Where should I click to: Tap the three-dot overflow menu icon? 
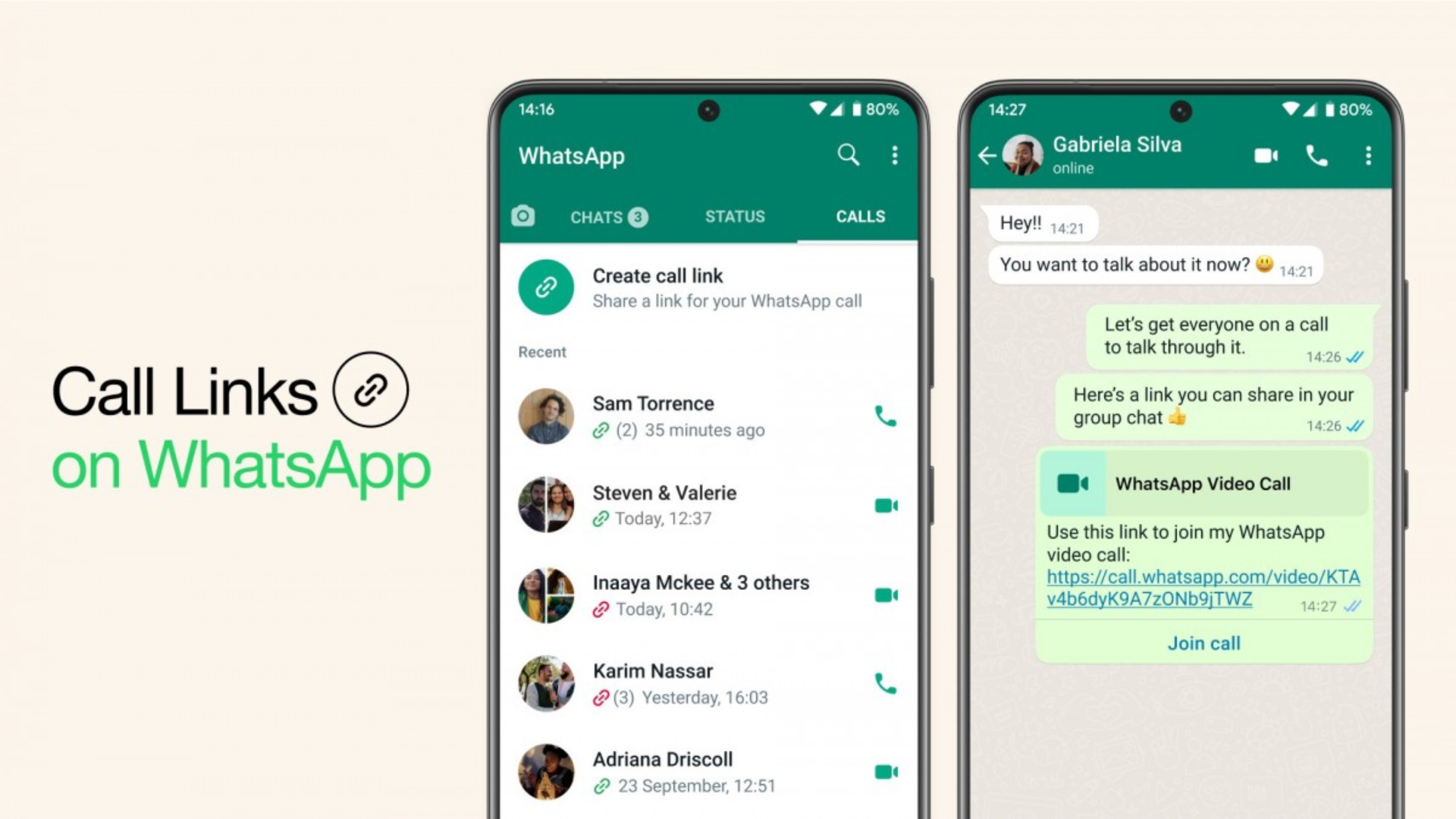click(x=893, y=154)
